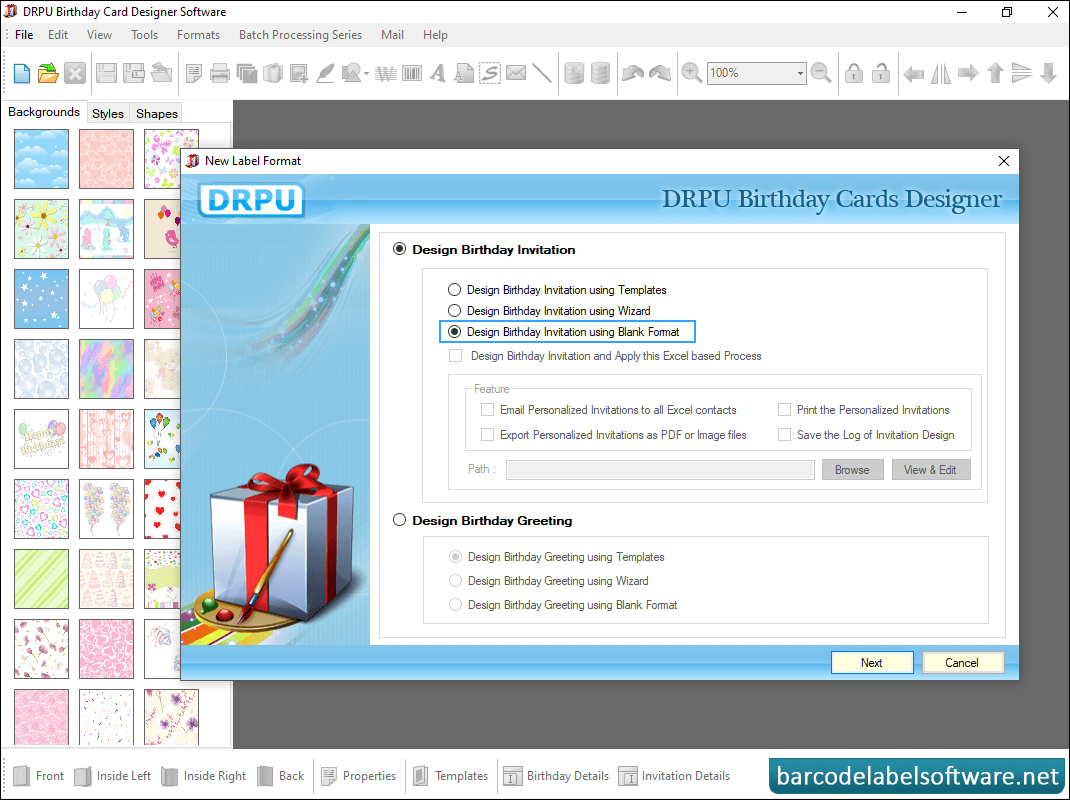Select the text A tool icon
Image resolution: width=1070 pixels, height=800 pixels.
pos(438,73)
